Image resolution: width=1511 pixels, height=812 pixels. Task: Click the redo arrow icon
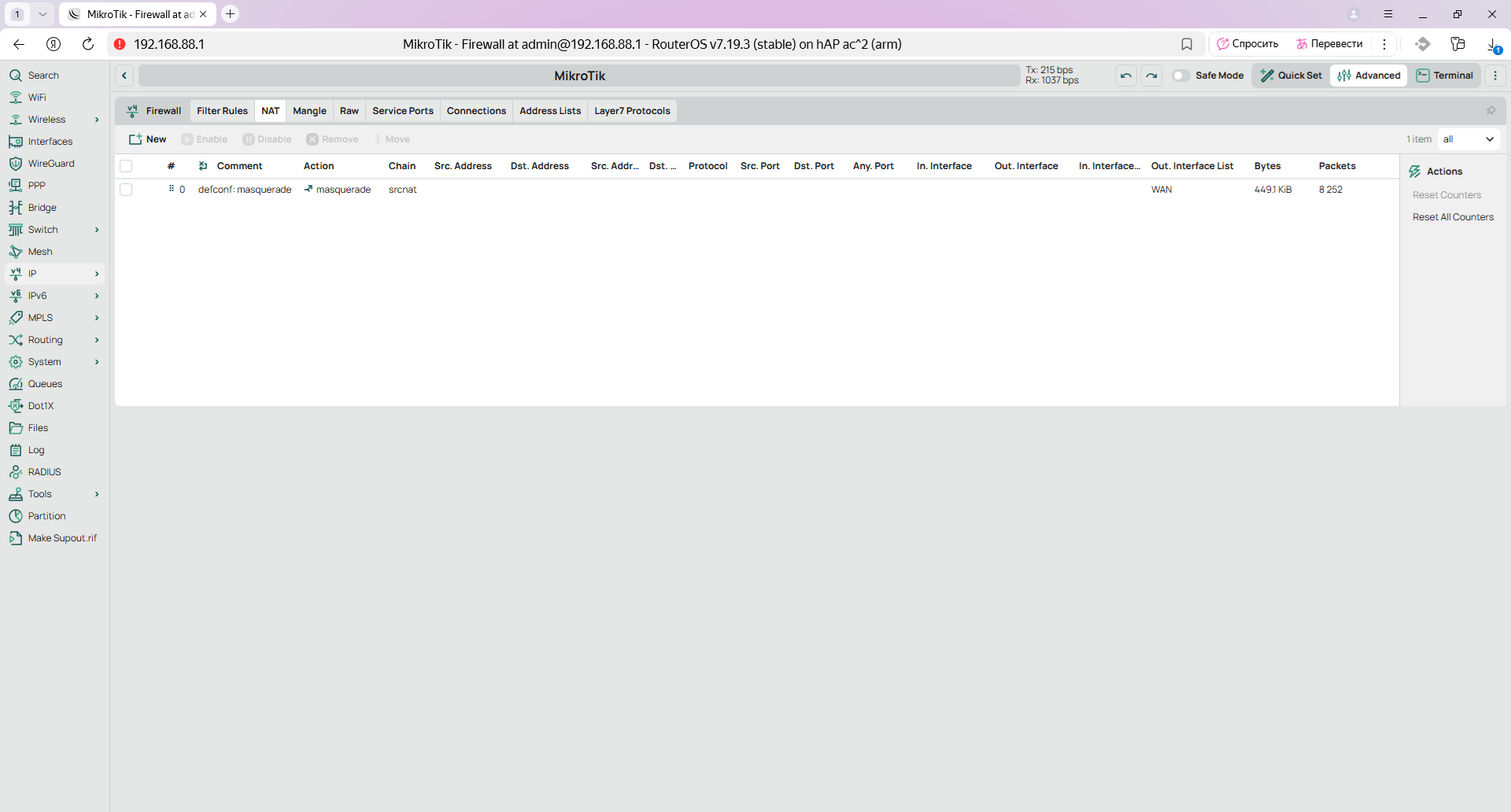tap(1151, 76)
